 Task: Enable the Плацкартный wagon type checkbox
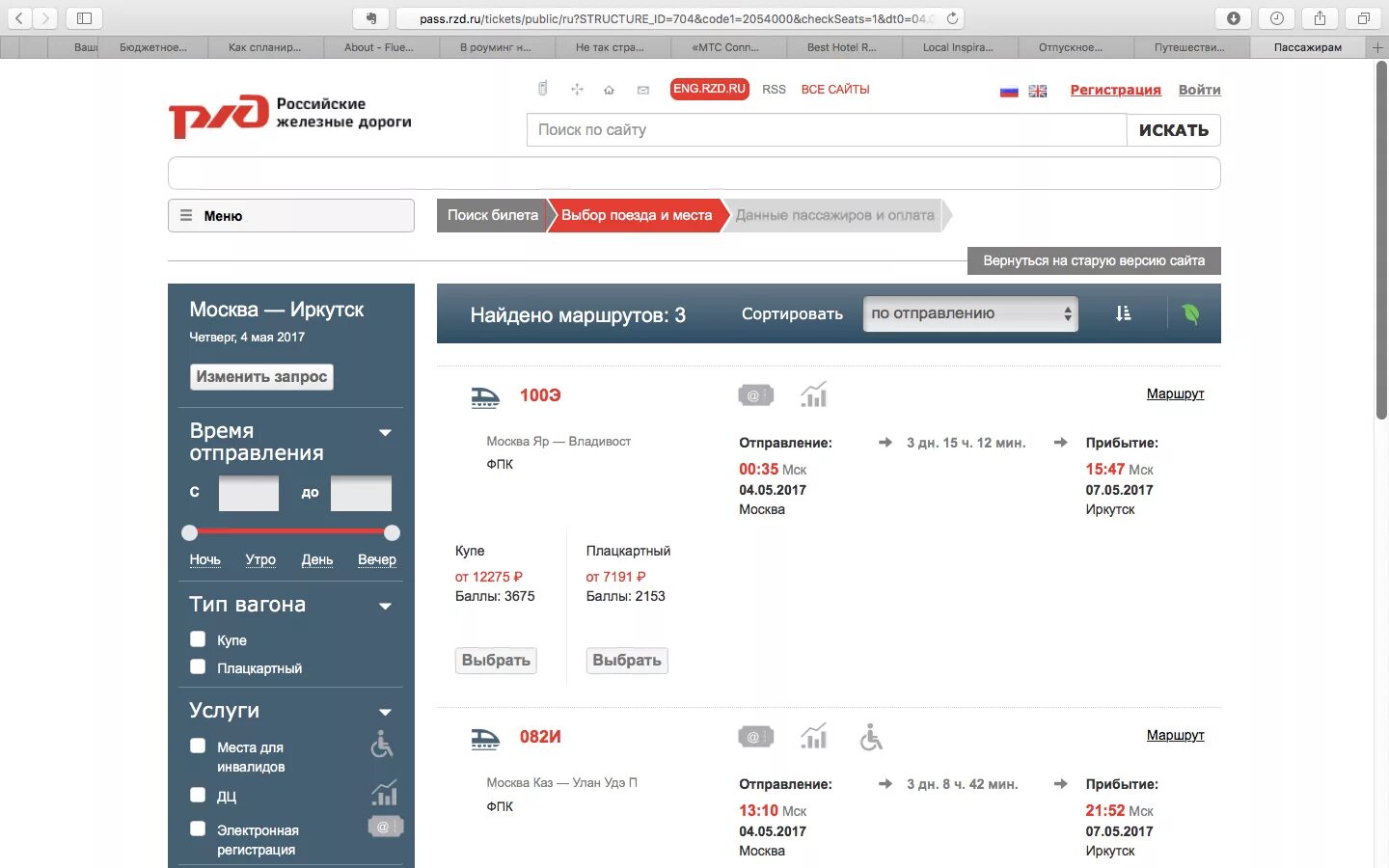coord(198,666)
